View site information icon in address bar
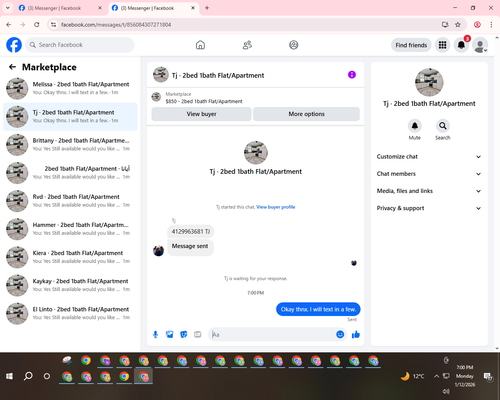Image resolution: width=500 pixels, height=400 pixels. click(53, 25)
